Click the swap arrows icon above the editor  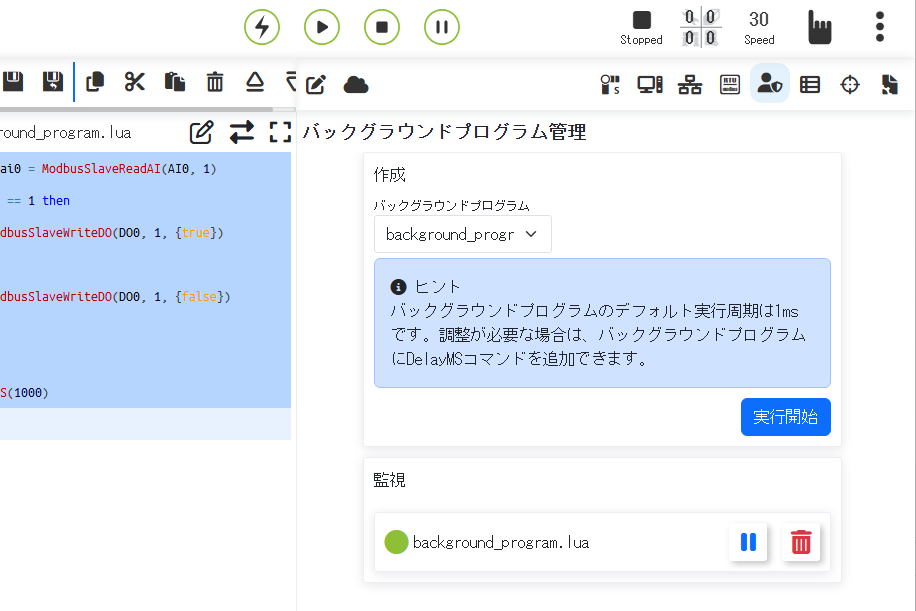point(241,132)
